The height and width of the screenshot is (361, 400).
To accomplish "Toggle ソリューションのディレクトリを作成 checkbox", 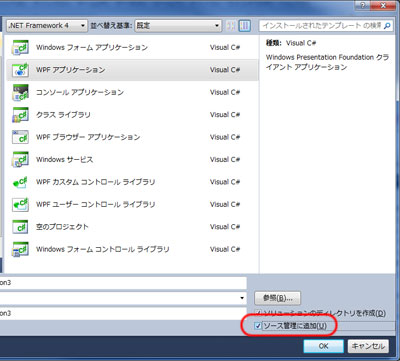I will click(x=258, y=313).
